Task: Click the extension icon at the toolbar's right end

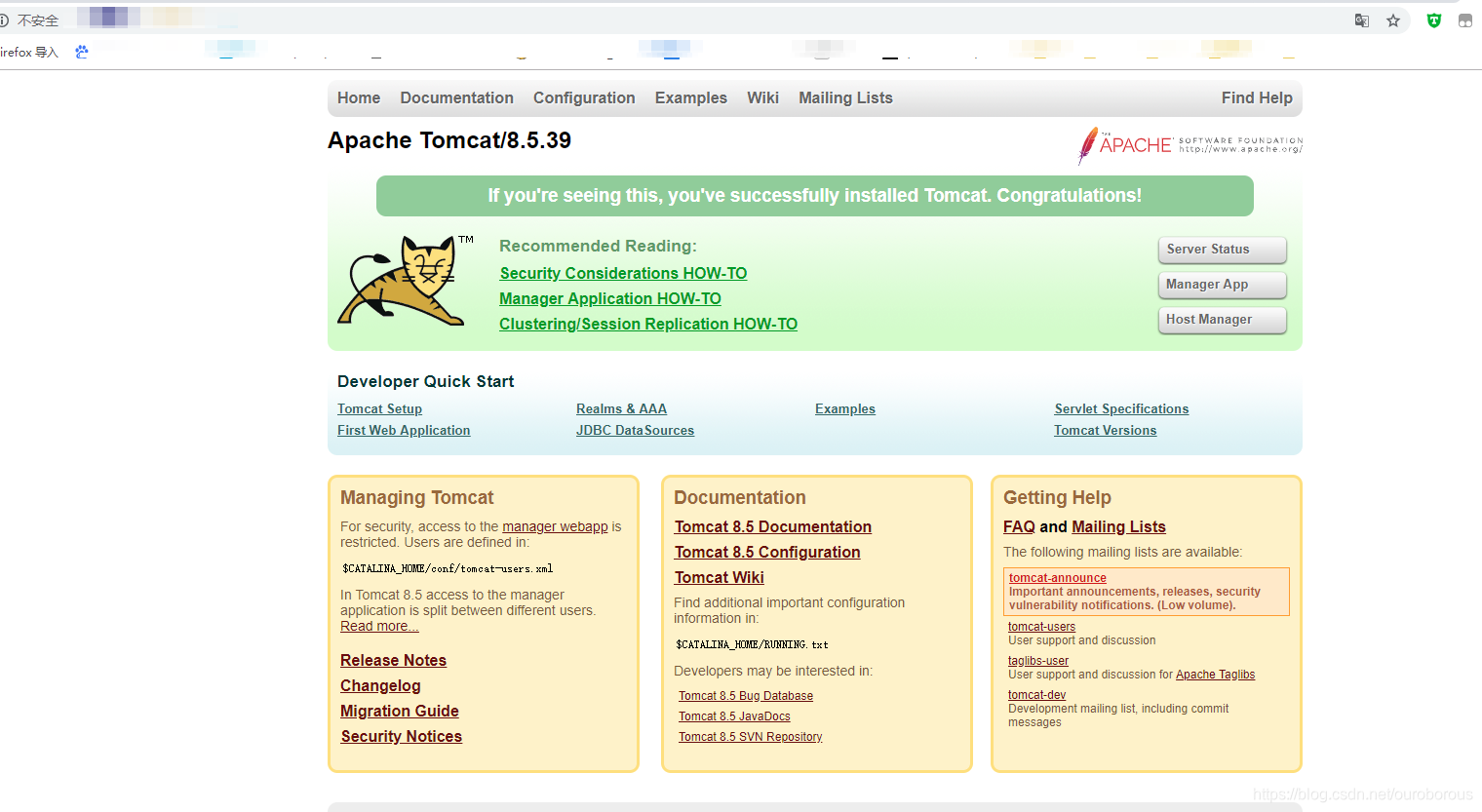Action: [1465, 20]
